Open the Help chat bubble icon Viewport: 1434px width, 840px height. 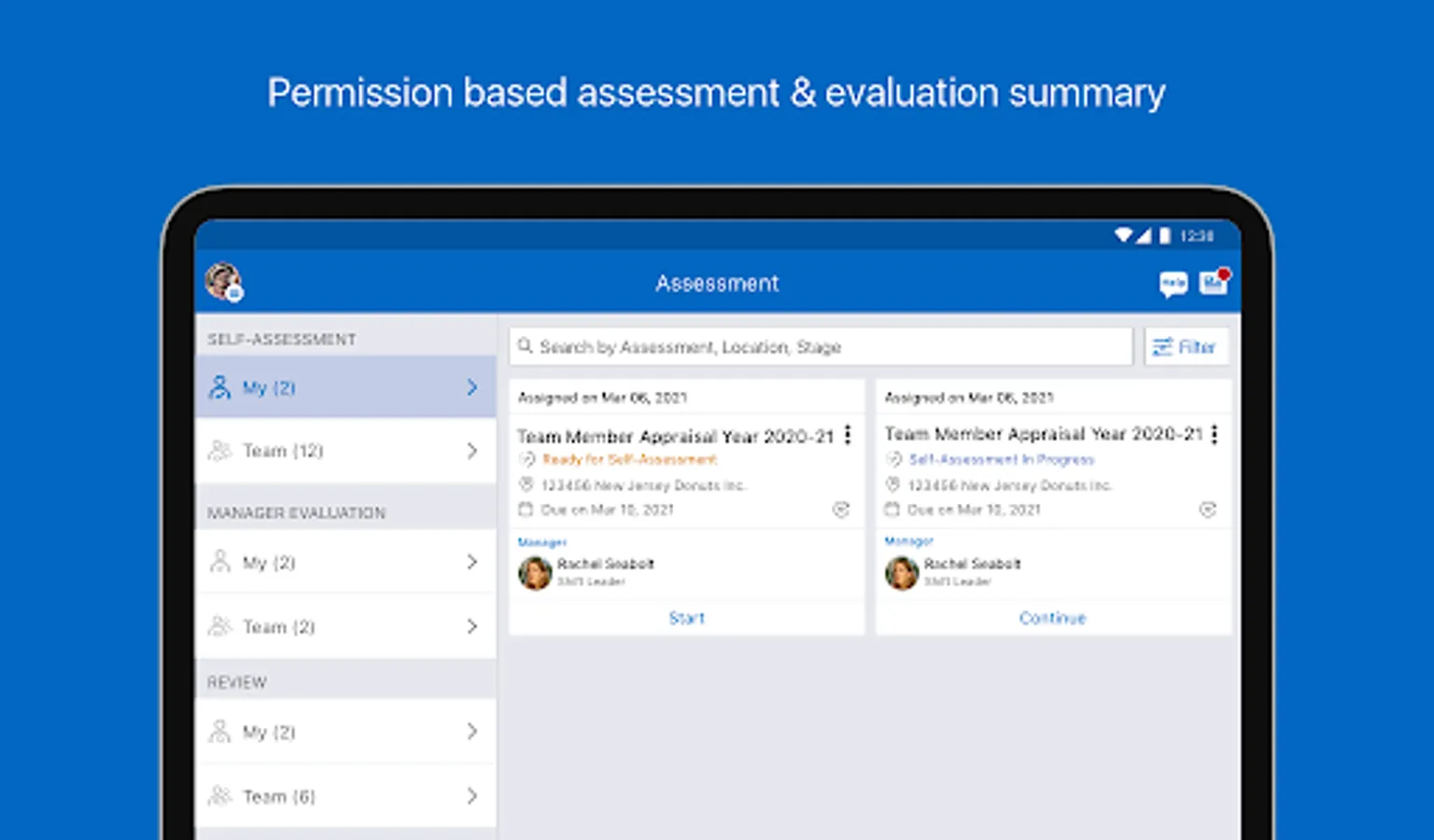(1173, 284)
